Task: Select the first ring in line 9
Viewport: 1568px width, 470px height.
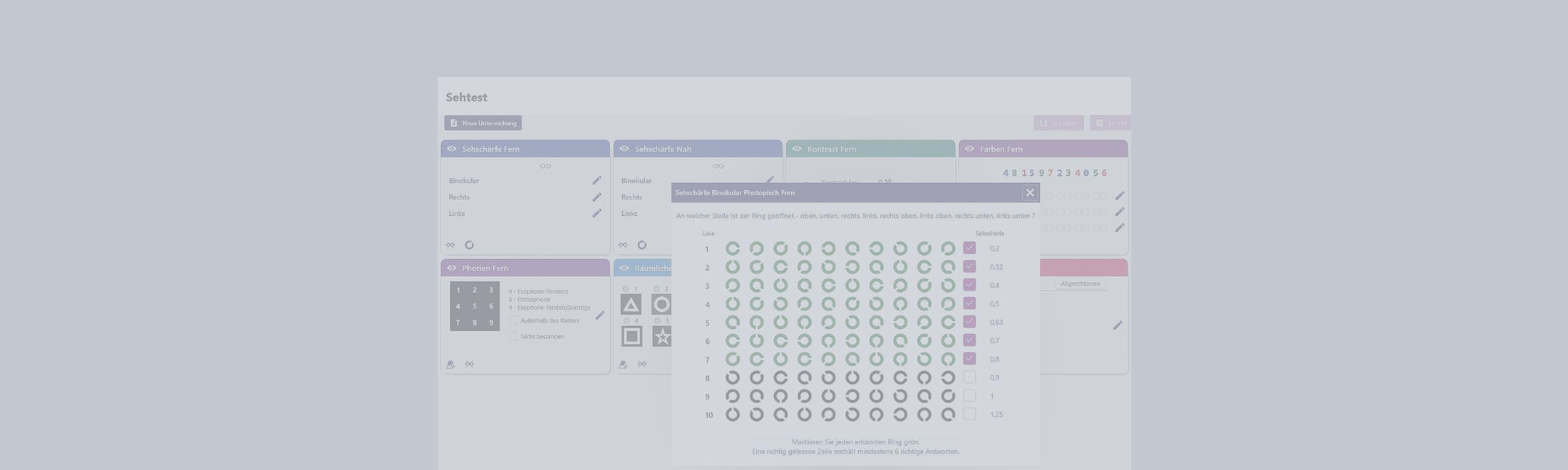Action: point(732,396)
